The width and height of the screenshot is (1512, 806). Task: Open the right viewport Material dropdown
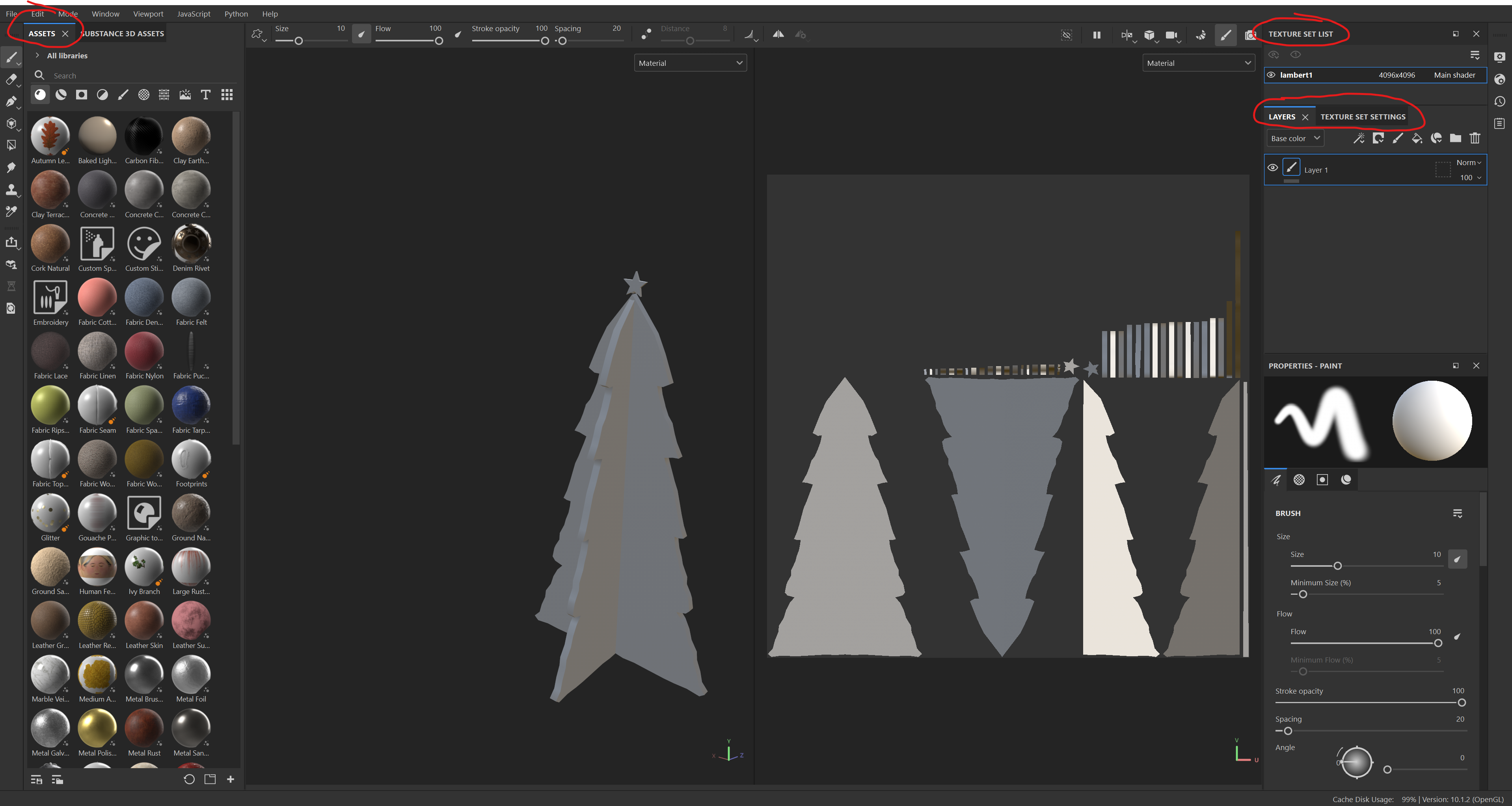click(1198, 63)
